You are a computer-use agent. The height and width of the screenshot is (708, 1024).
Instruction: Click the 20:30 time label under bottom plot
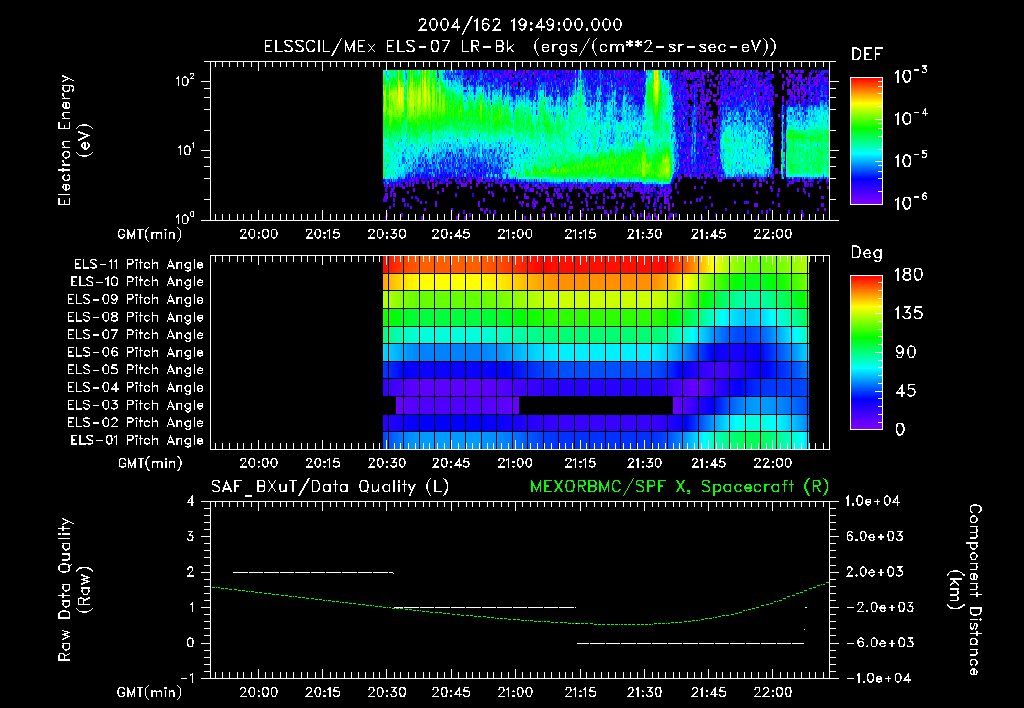[387, 692]
